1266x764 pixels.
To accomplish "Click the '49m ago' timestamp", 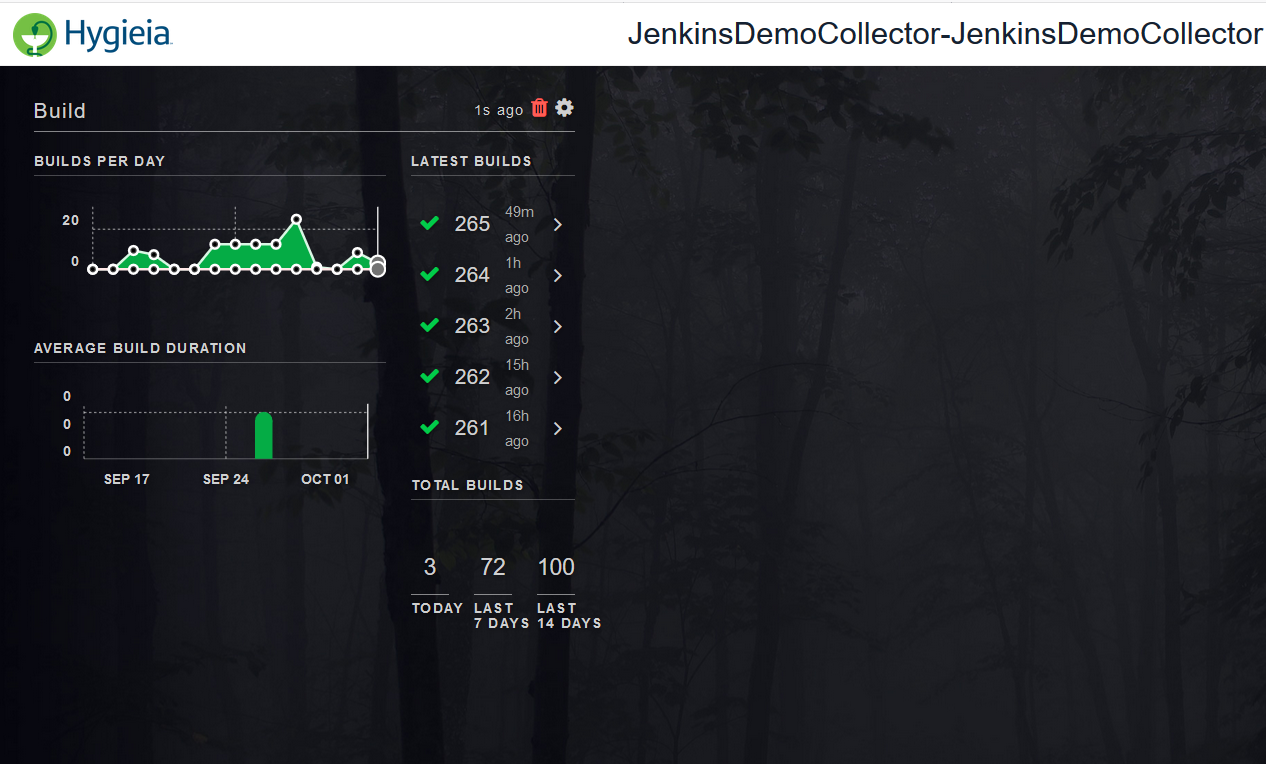I will click(x=519, y=225).
